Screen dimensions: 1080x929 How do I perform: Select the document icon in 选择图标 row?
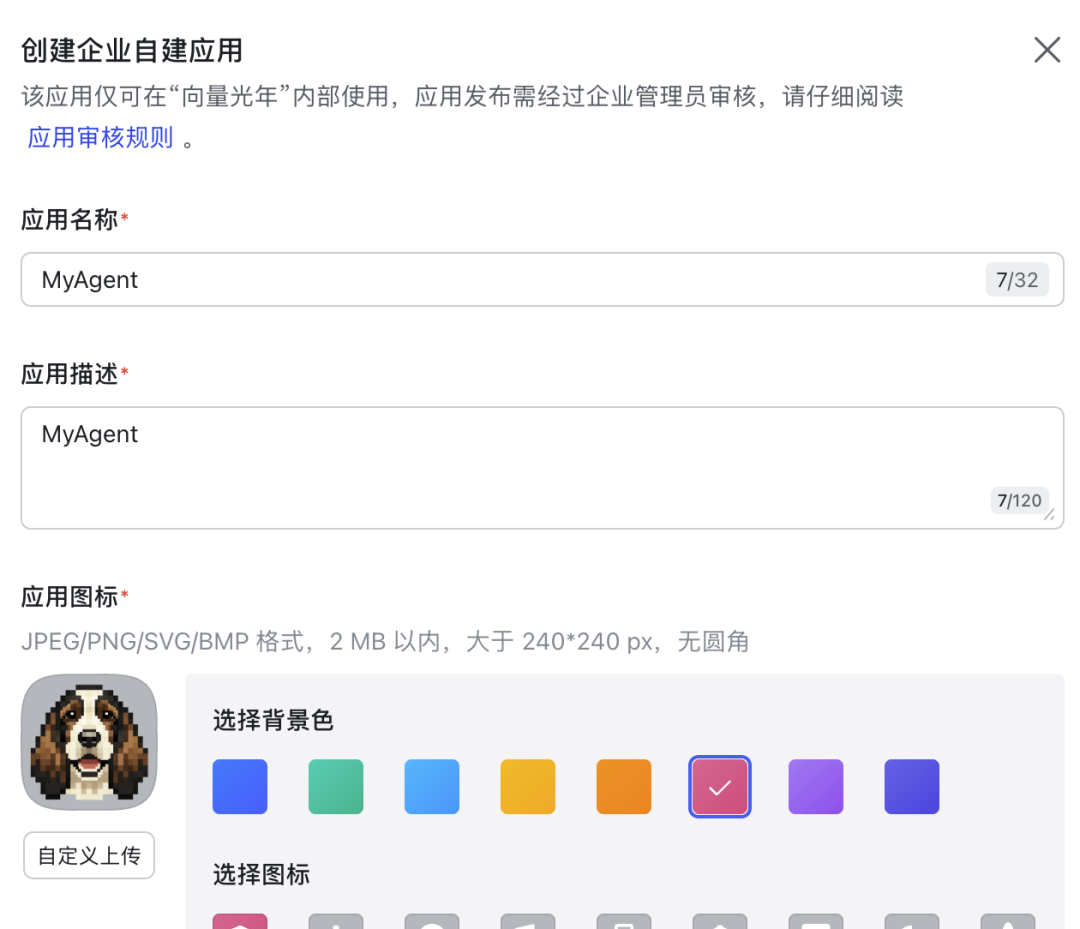coord(624,920)
